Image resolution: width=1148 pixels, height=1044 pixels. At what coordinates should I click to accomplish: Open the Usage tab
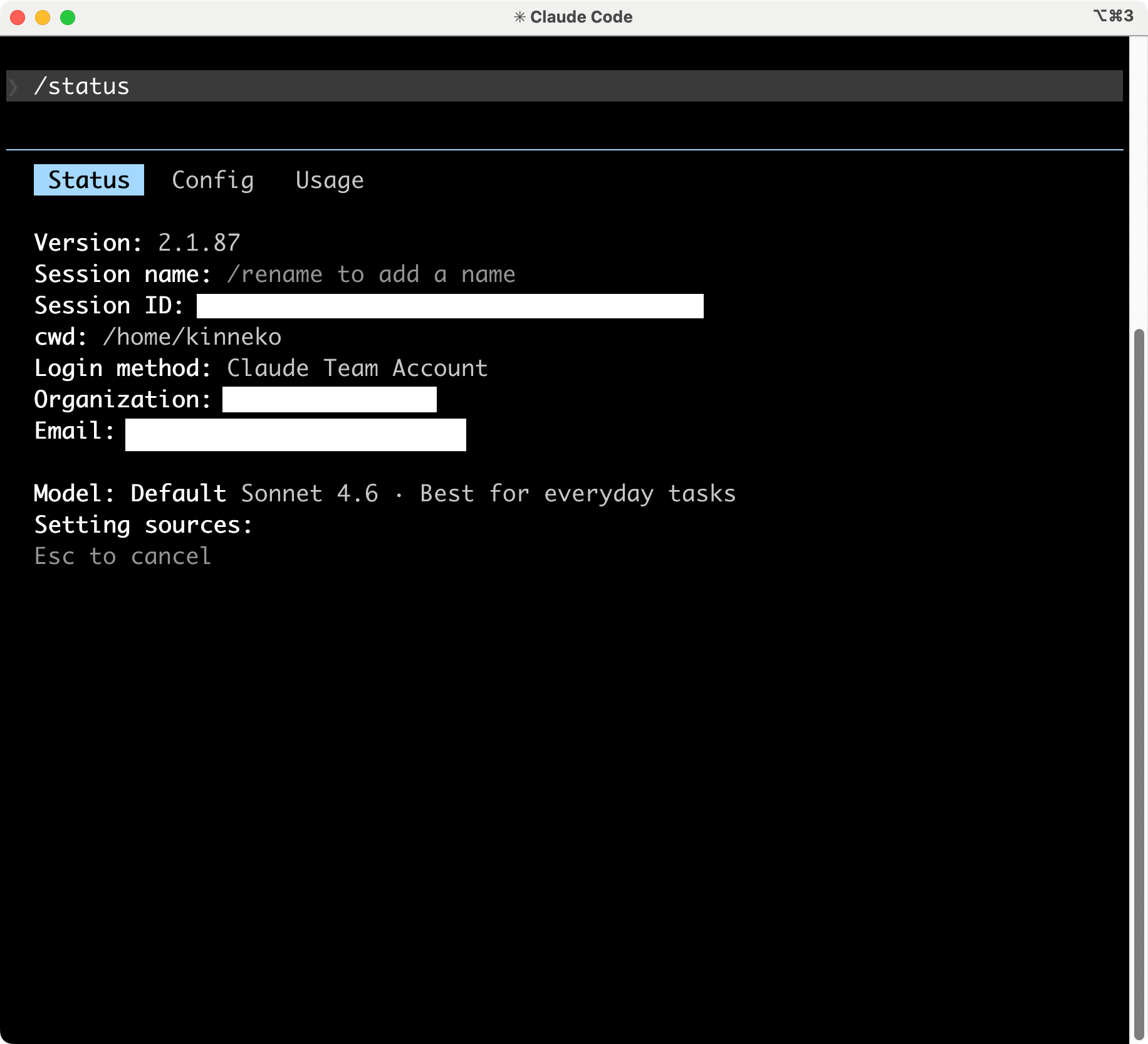[330, 180]
